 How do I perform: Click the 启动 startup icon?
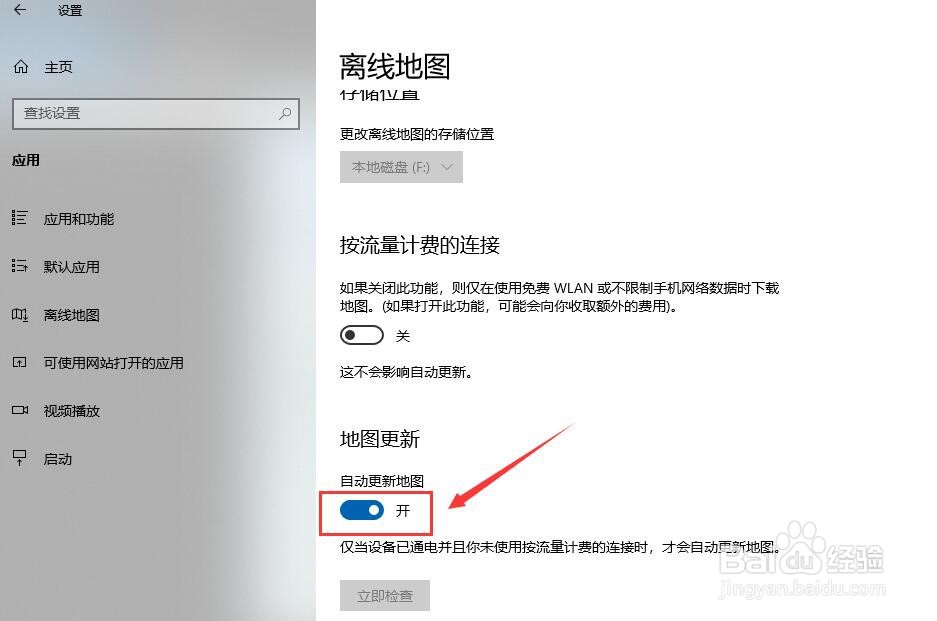[20, 458]
